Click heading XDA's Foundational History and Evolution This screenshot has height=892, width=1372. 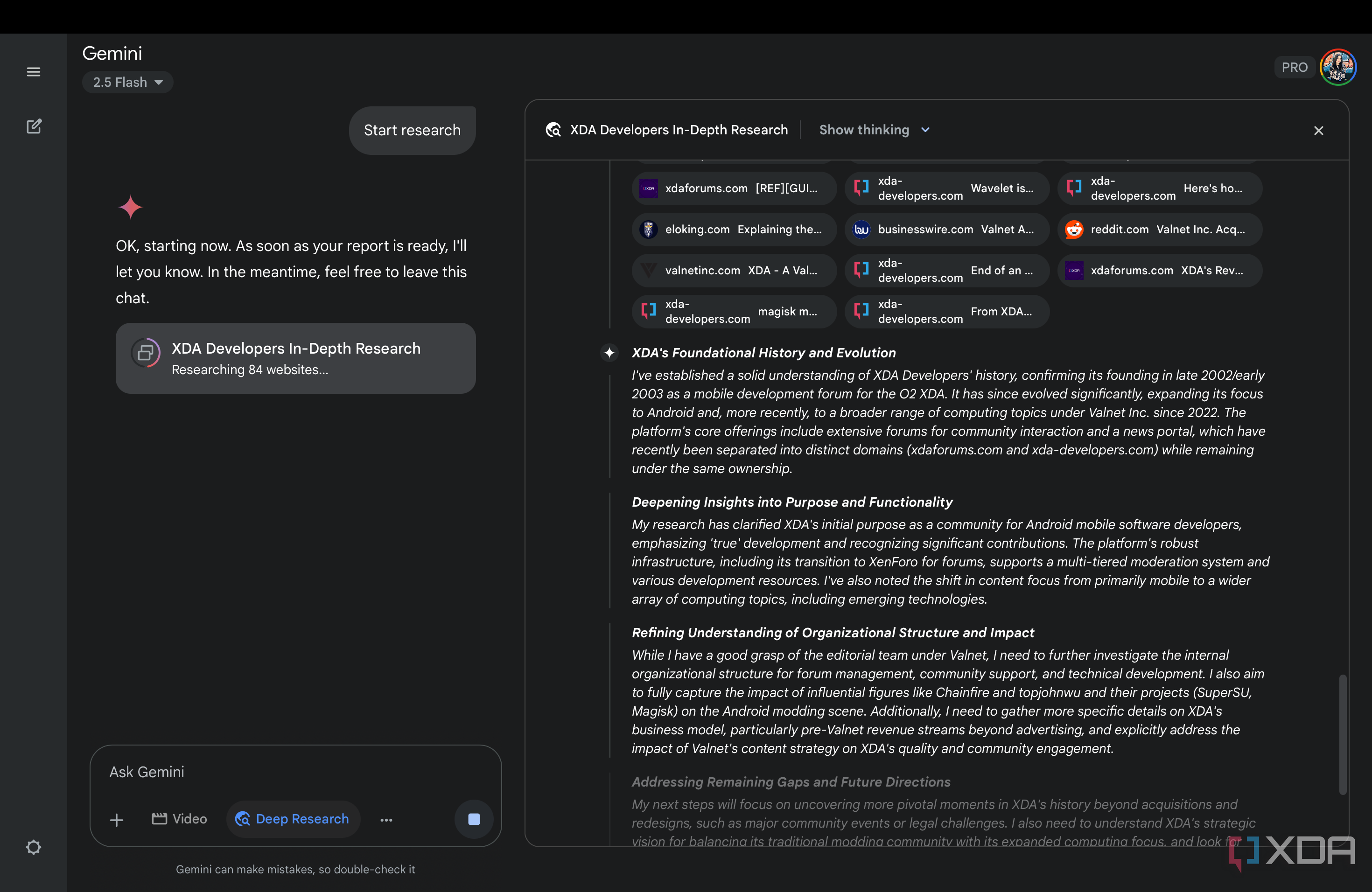763,353
